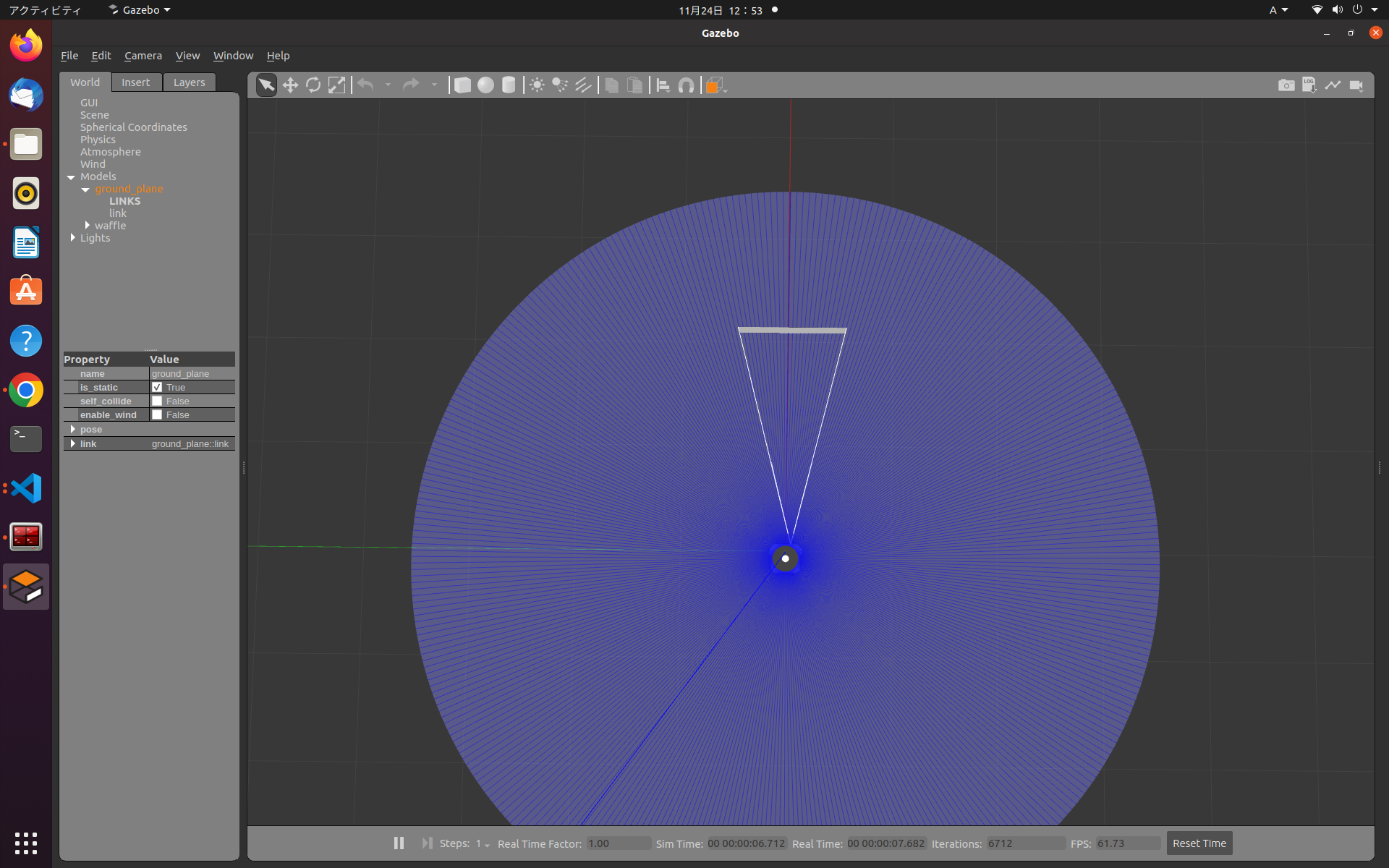Viewport: 1389px width, 868px height.
Task: Expand the Lights tree node
Action: coord(73,237)
